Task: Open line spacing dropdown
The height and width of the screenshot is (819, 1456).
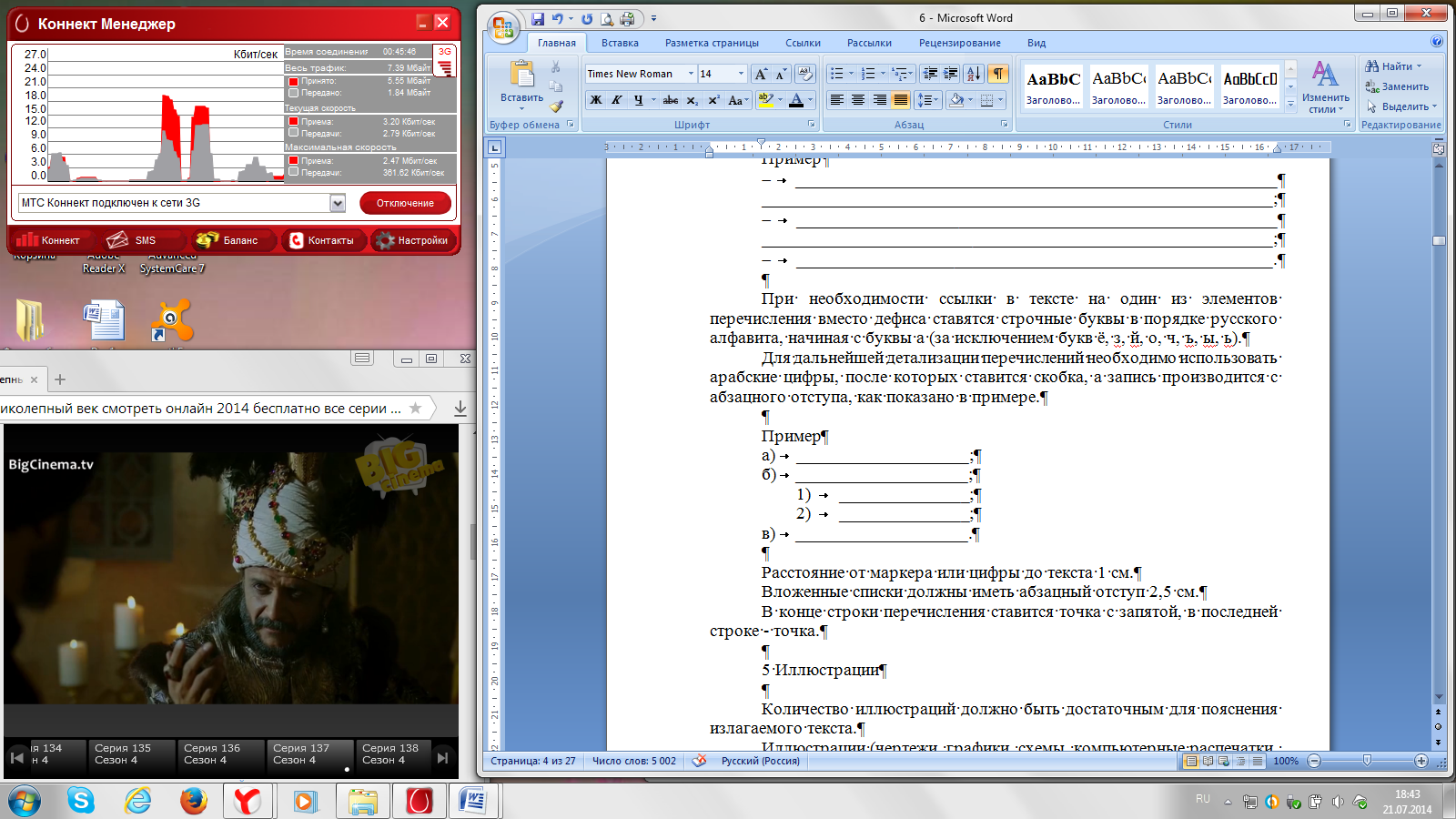Action: click(x=926, y=100)
